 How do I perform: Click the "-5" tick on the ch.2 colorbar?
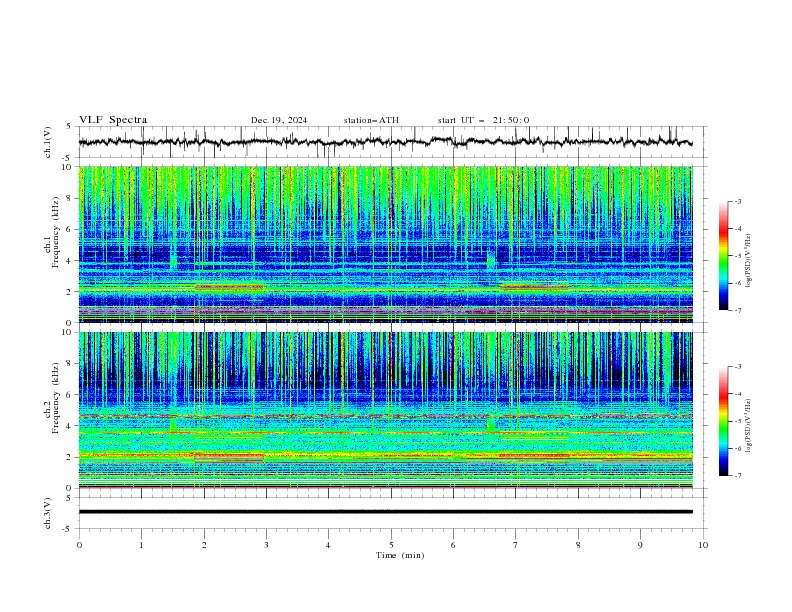click(737, 421)
